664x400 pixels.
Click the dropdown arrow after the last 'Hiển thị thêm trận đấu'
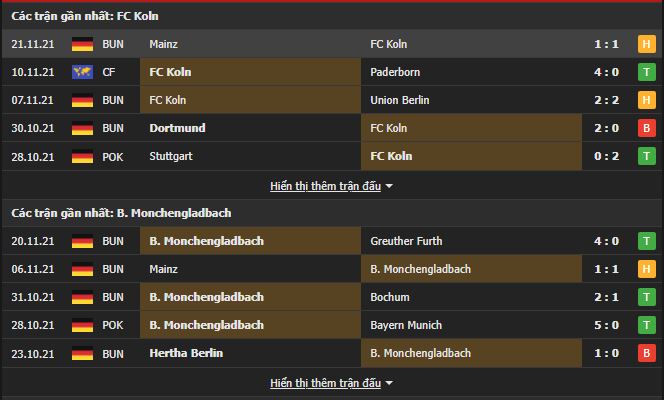(389, 383)
